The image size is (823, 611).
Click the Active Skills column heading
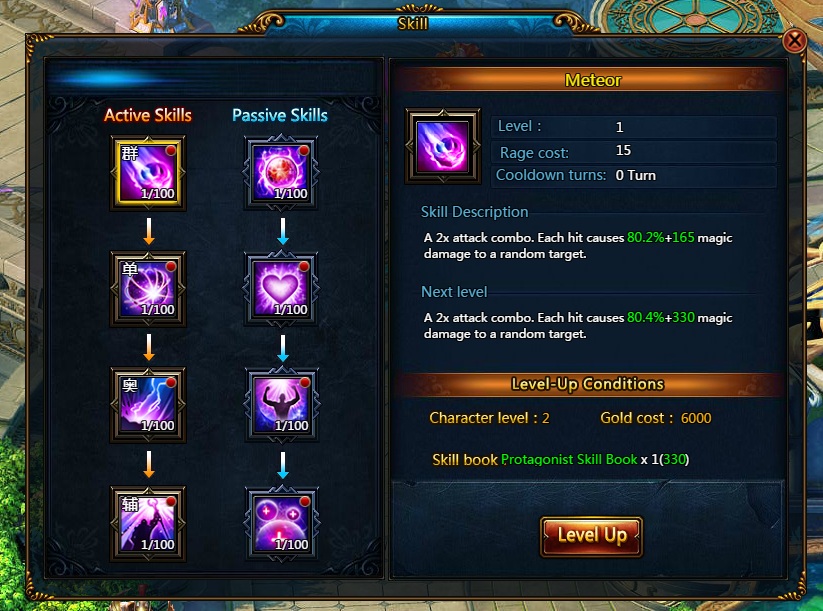tap(147, 115)
